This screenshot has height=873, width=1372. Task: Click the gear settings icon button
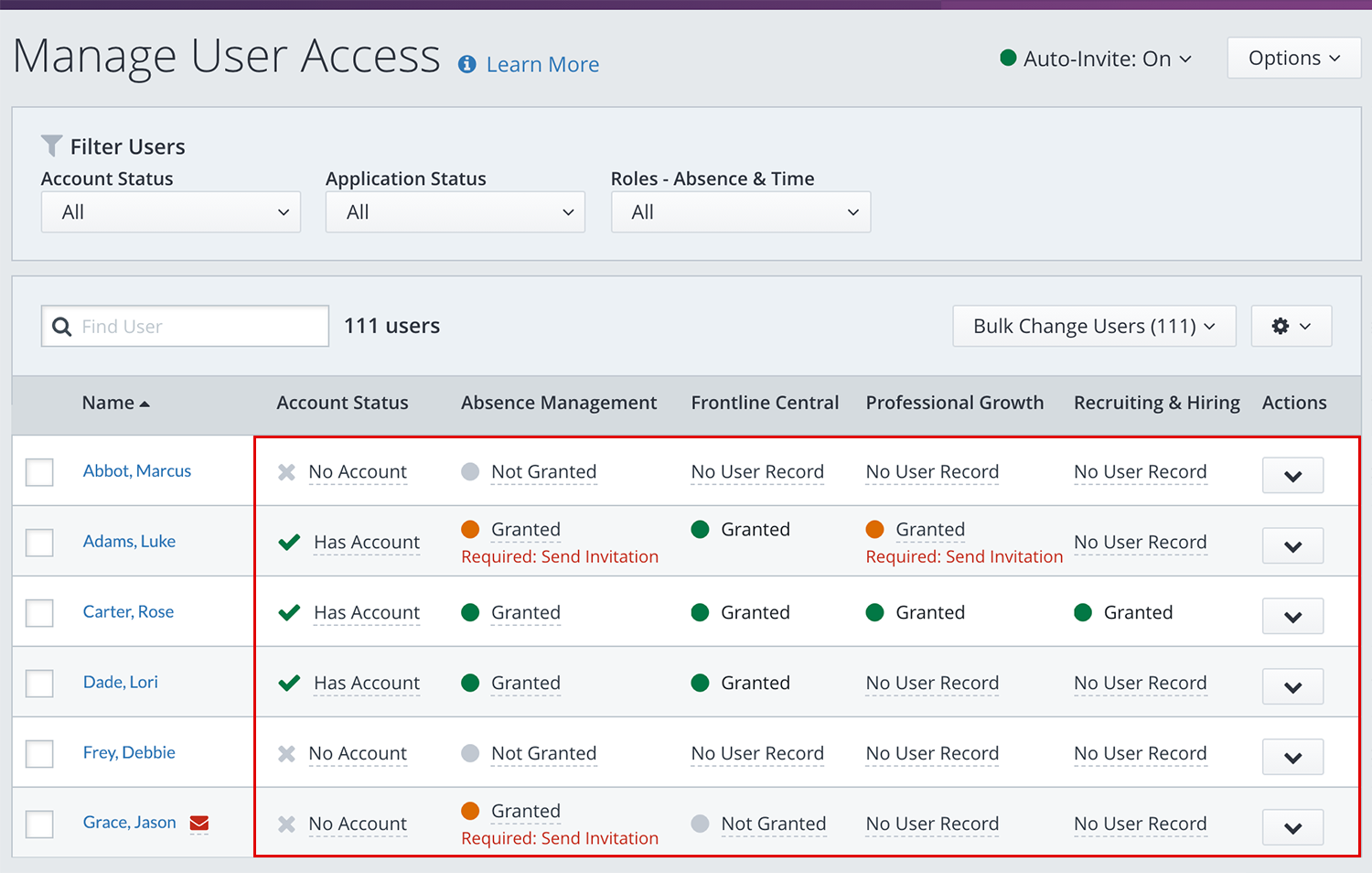coord(1291,327)
